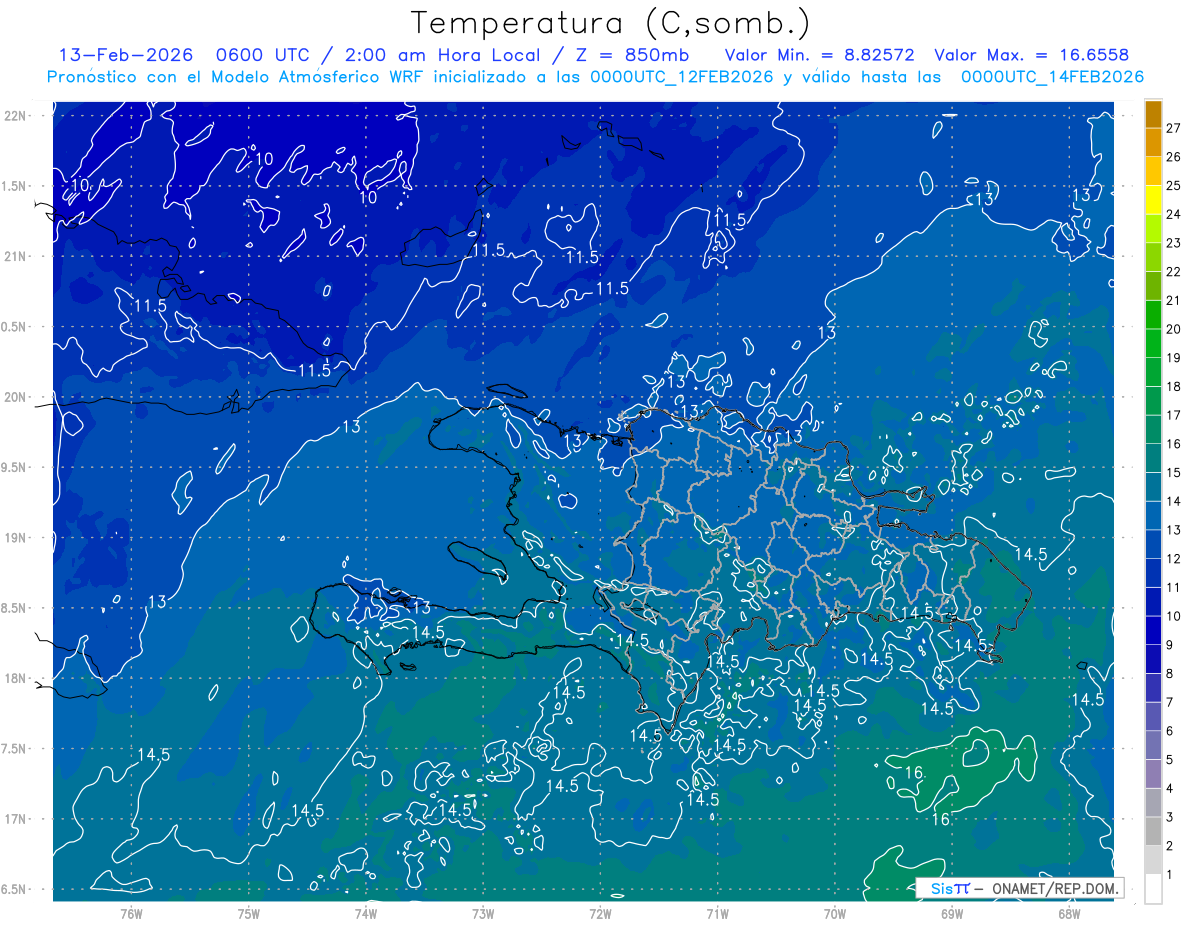Click the "69W" longitude axis label
The width and height of the screenshot is (1200, 927).
click(951, 914)
